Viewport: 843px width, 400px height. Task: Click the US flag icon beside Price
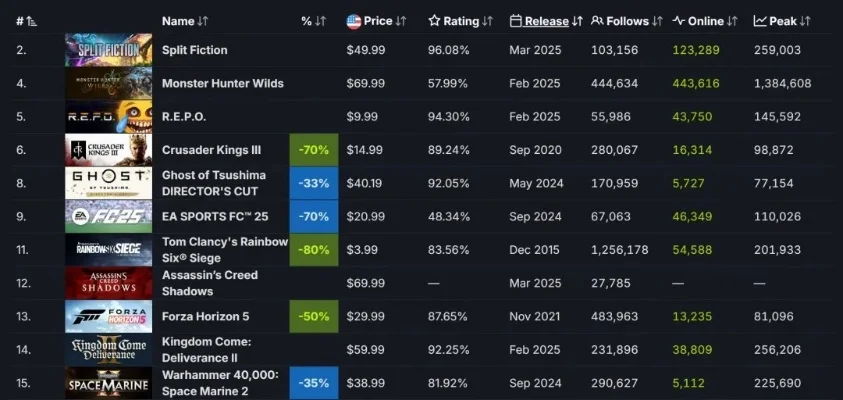click(x=353, y=21)
